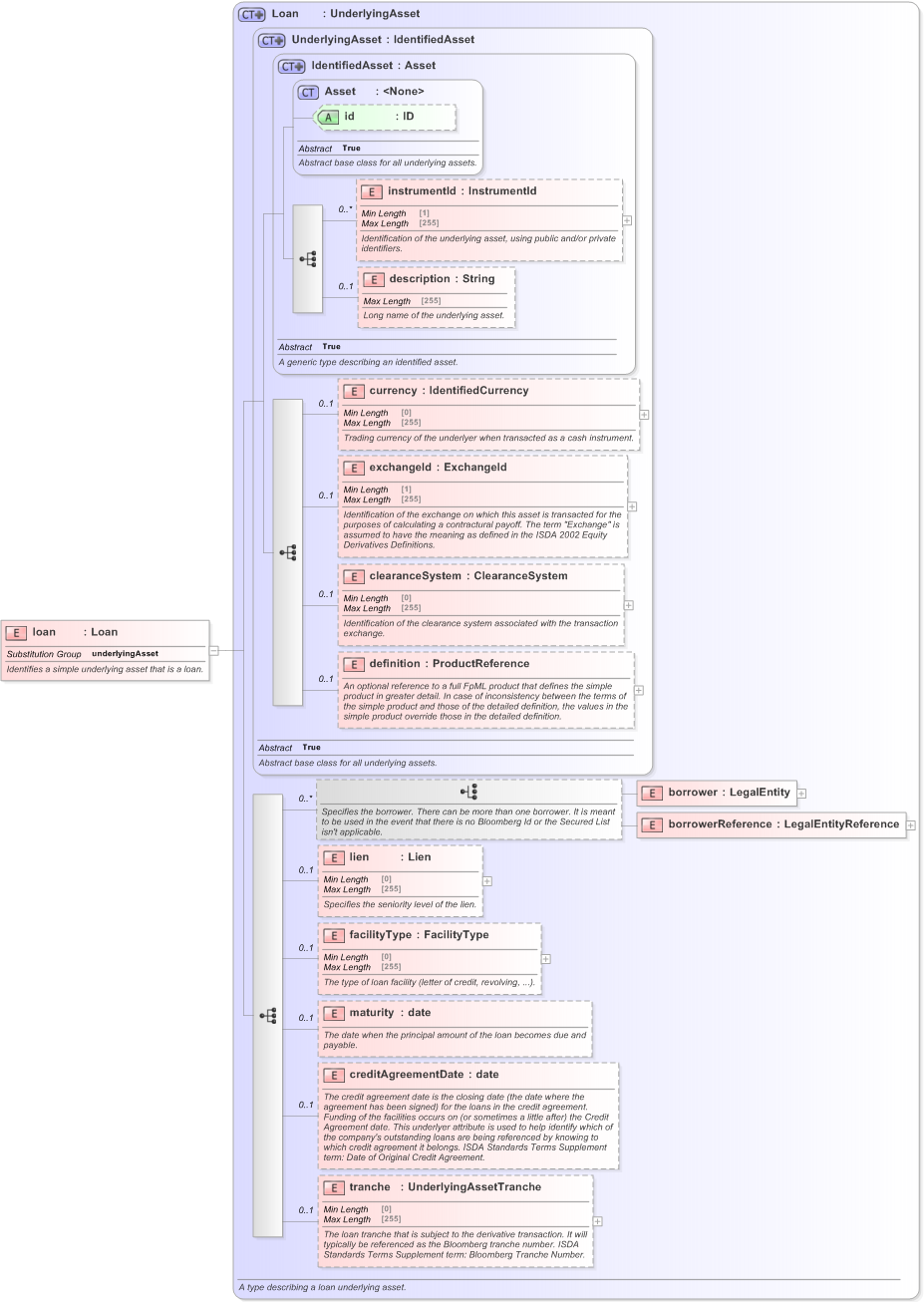This screenshot has width=924, height=1302.
Task: Click the E icon on the maturity element
Action: click(334, 1012)
